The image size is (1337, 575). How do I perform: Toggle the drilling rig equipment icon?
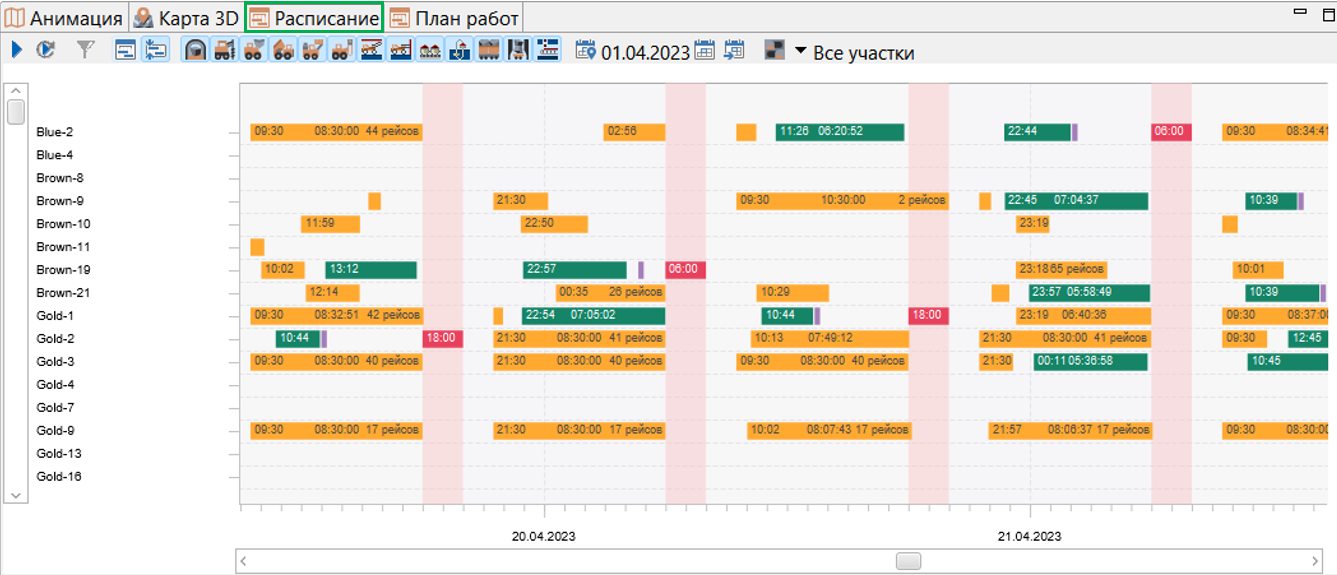point(225,49)
